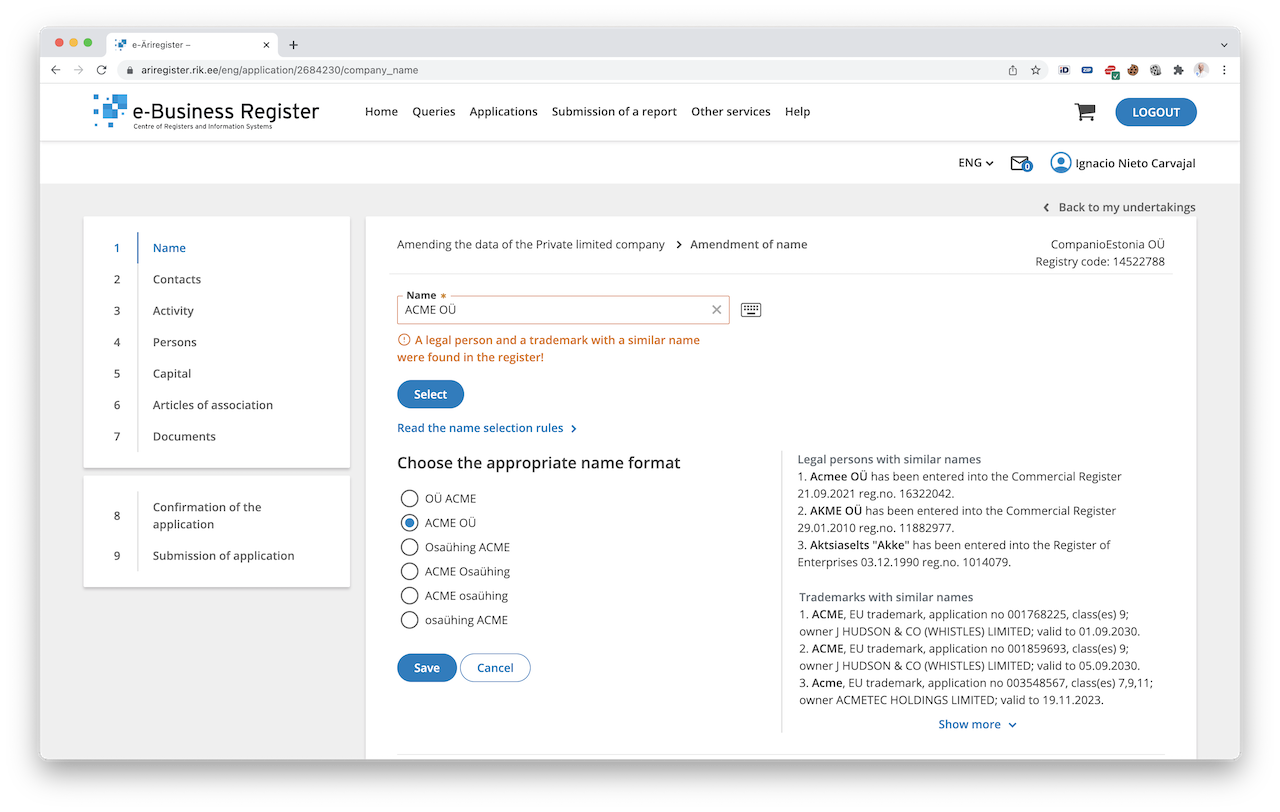1280x812 pixels.
Task: Expand Show more similar trademarks
Action: (x=977, y=724)
